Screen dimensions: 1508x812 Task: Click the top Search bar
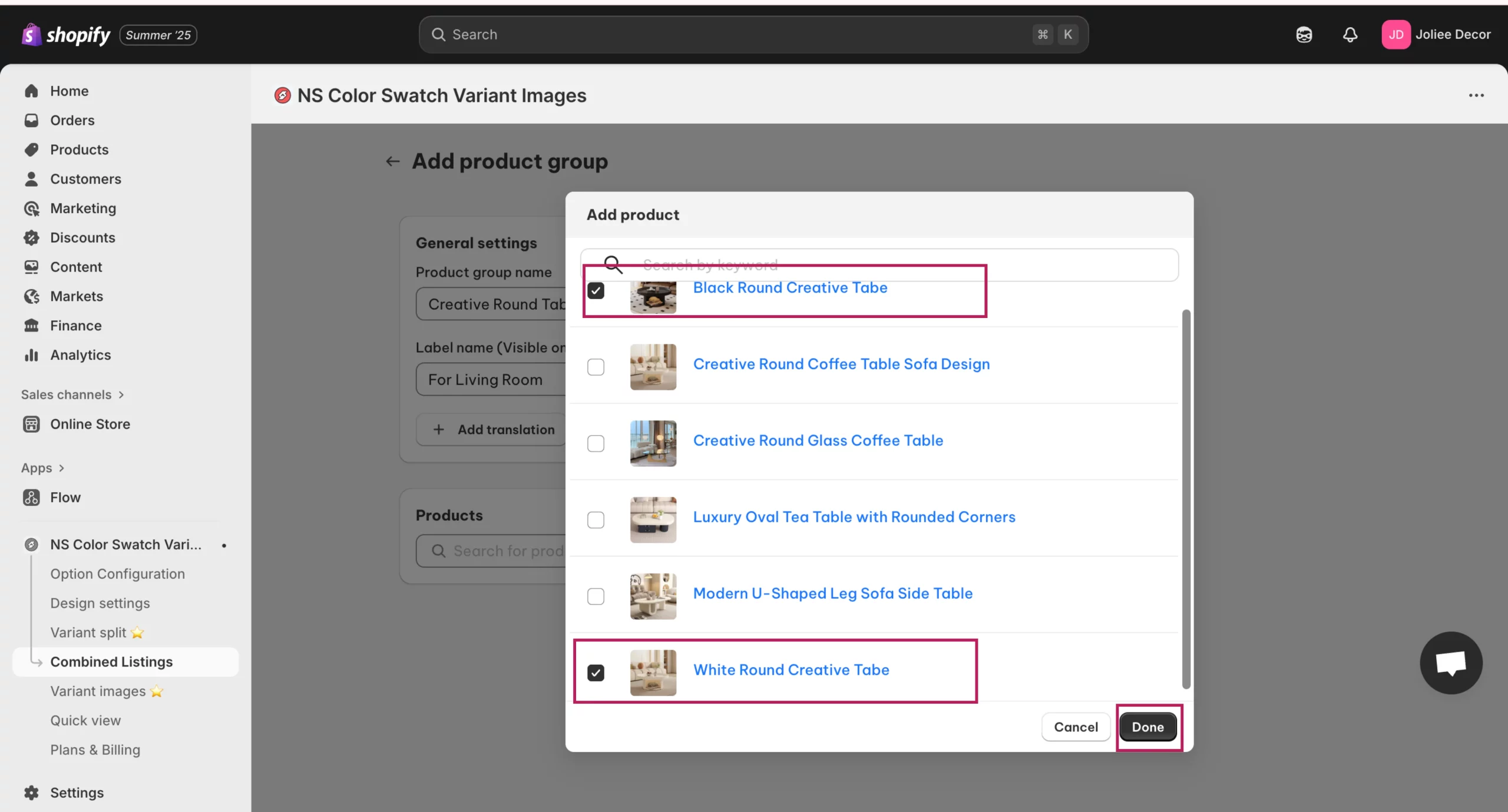[753, 35]
